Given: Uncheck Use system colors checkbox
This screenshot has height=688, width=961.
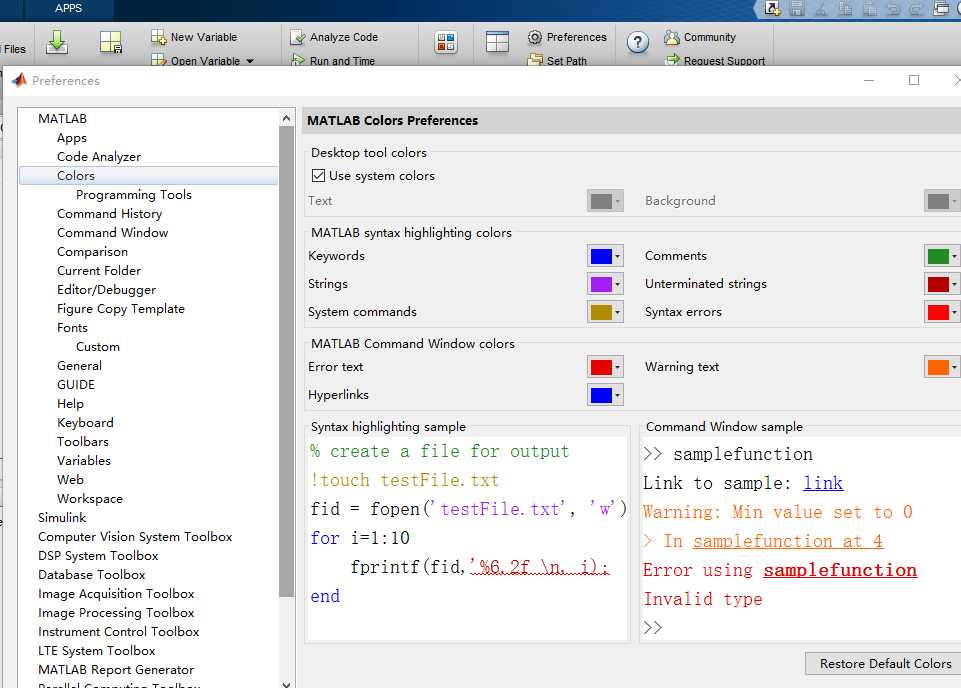Looking at the screenshot, I should 318,176.
